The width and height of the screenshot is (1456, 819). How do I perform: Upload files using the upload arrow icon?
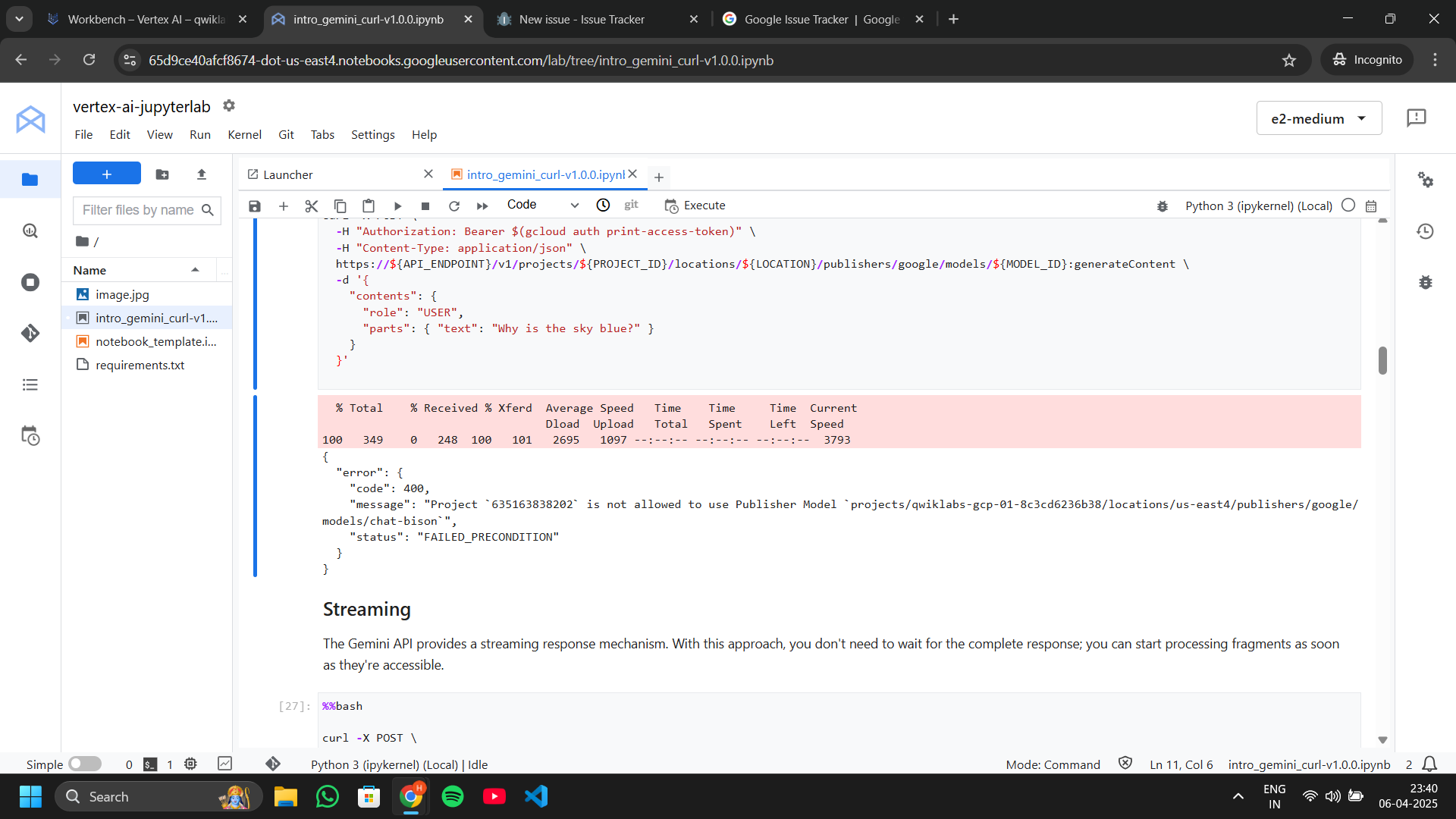click(x=202, y=174)
